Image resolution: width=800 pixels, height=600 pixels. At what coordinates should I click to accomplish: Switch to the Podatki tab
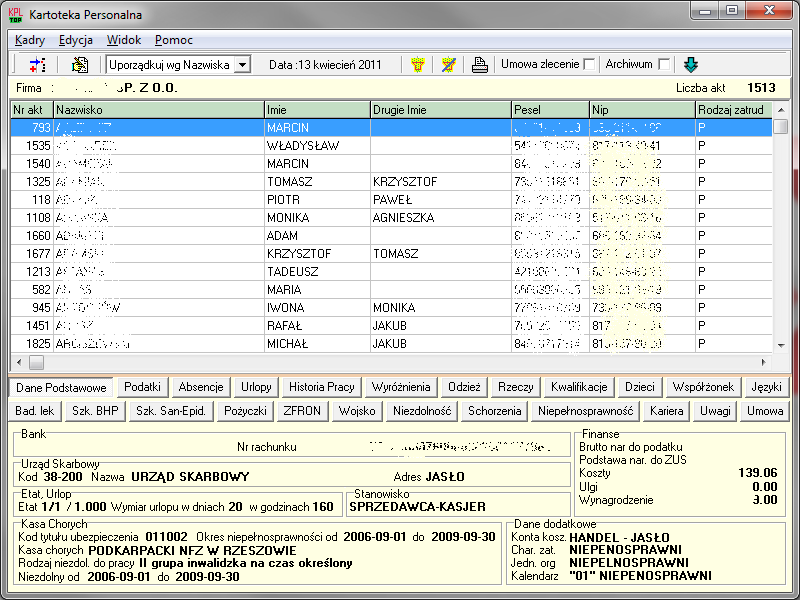coord(142,387)
